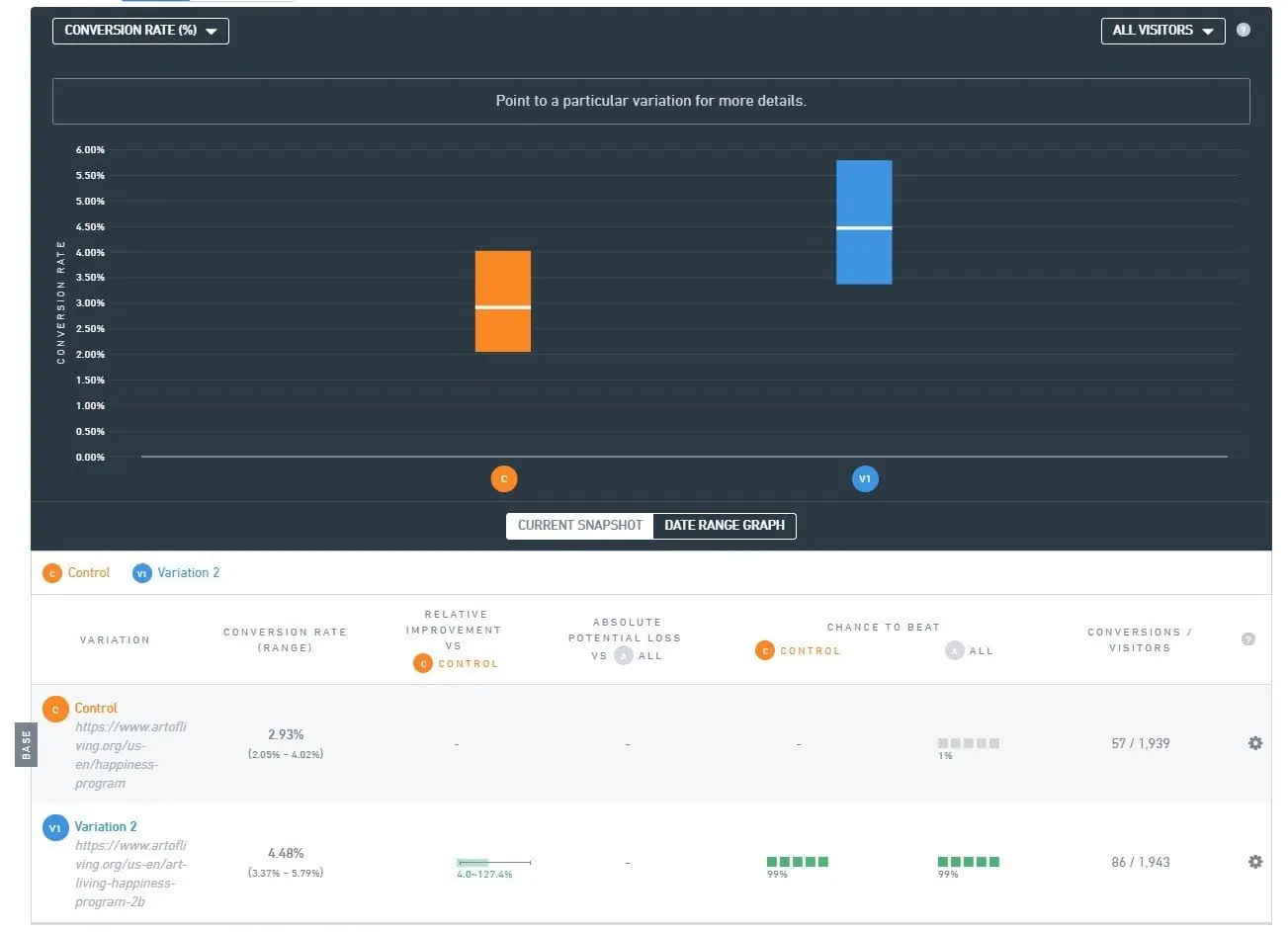The height and width of the screenshot is (932, 1288).
Task: Click the BASE label beside Control row
Action: [x=27, y=744]
